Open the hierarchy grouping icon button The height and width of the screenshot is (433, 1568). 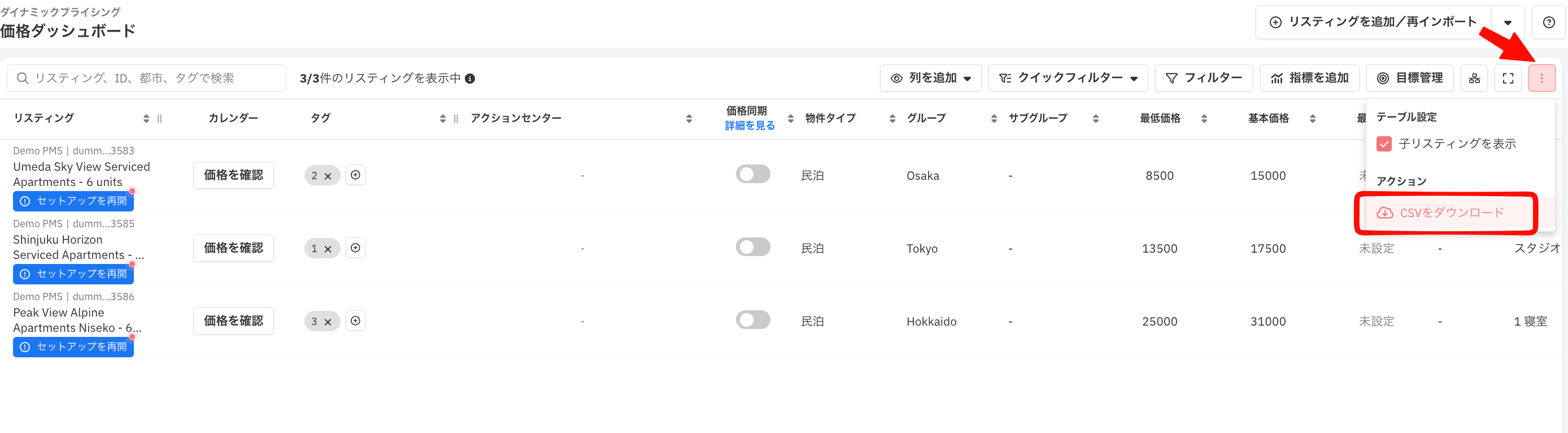coord(1474,78)
